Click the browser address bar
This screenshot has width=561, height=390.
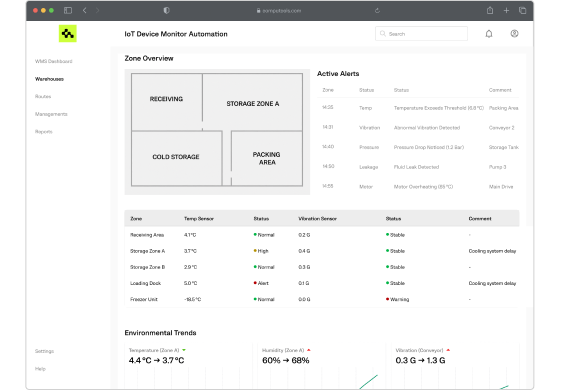(279, 10)
